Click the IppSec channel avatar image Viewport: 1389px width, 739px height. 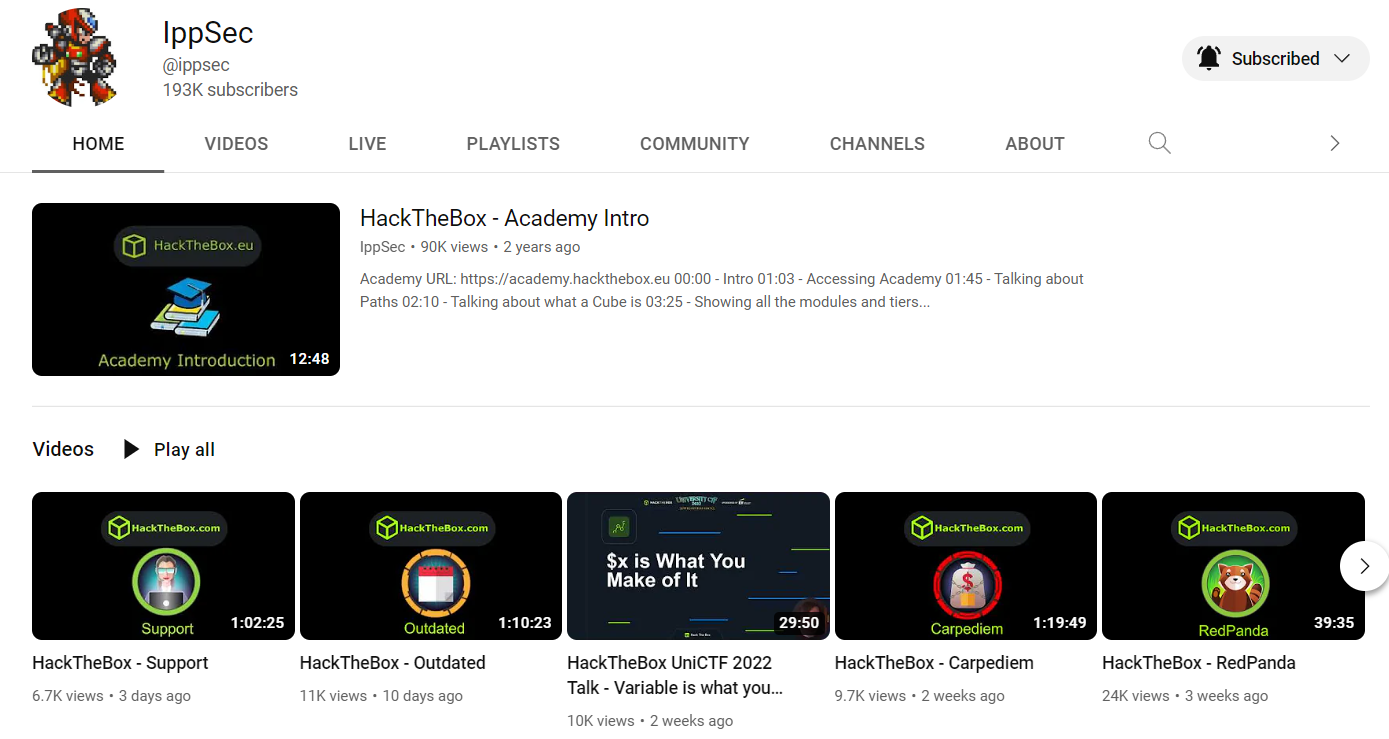[75, 58]
